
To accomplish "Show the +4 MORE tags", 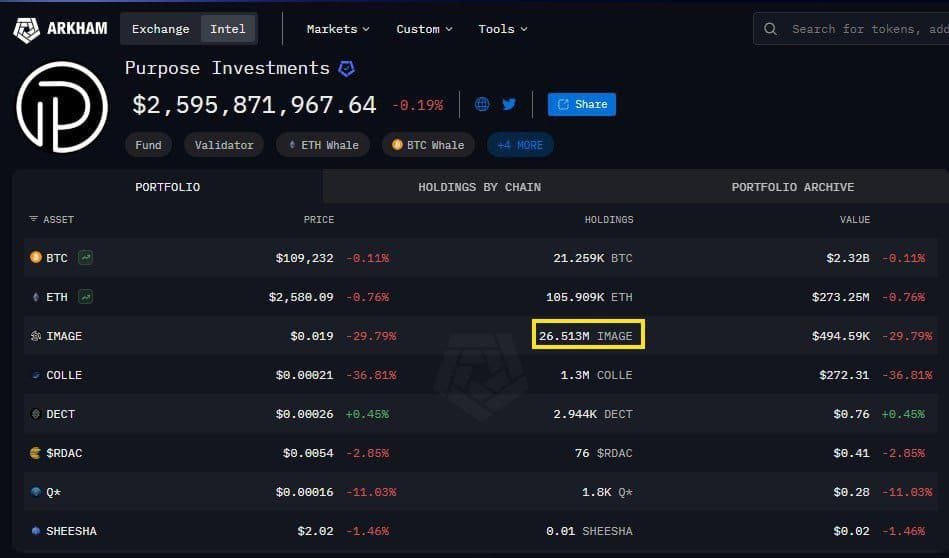I will point(520,145).
